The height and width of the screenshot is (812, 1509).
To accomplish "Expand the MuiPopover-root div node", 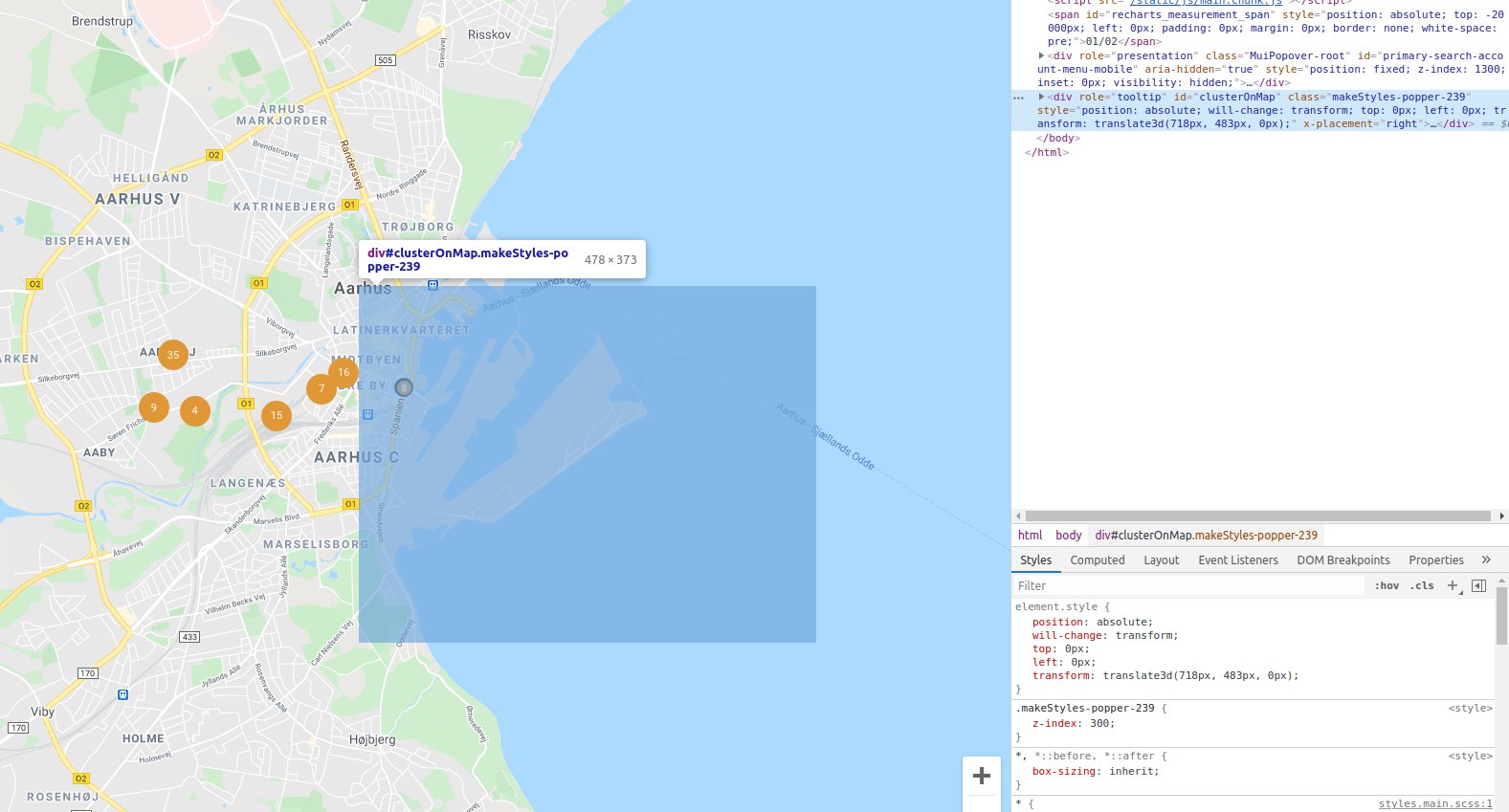I will pyautogui.click(x=1041, y=55).
